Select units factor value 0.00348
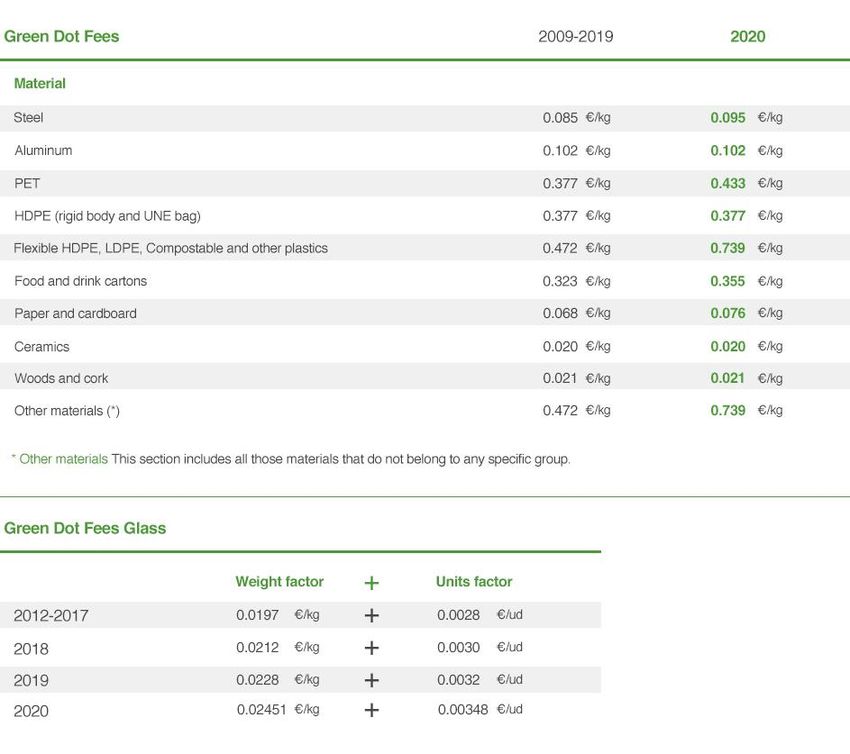 point(463,710)
